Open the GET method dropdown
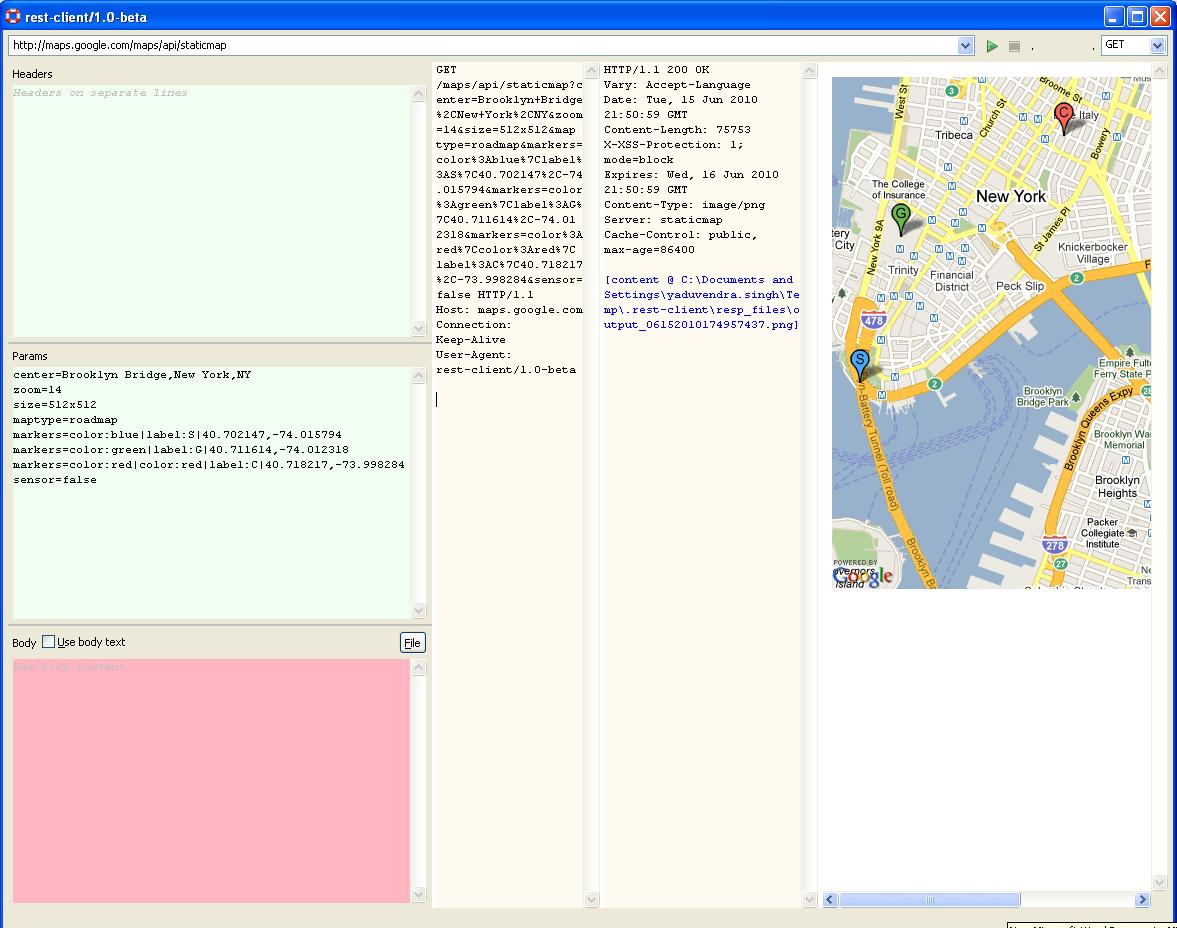This screenshot has width=1177, height=928. pos(1133,45)
